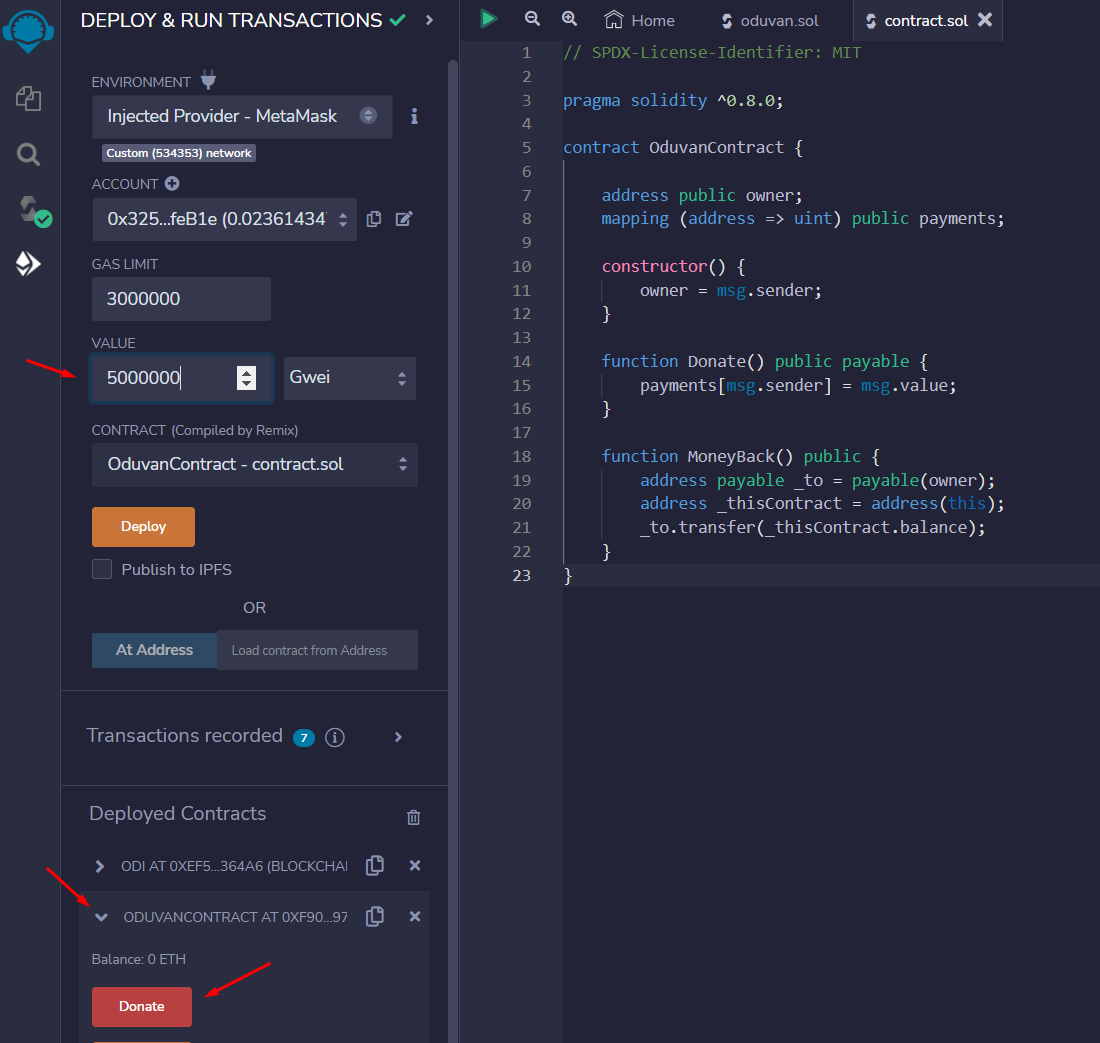Collapse the Deploy & Run panel chevron

point(429,20)
